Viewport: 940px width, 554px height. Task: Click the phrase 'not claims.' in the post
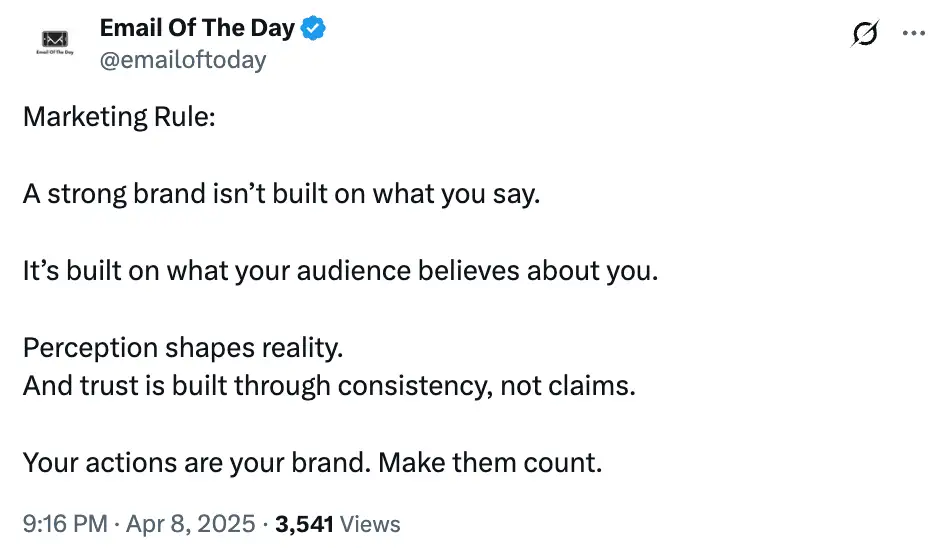click(568, 386)
